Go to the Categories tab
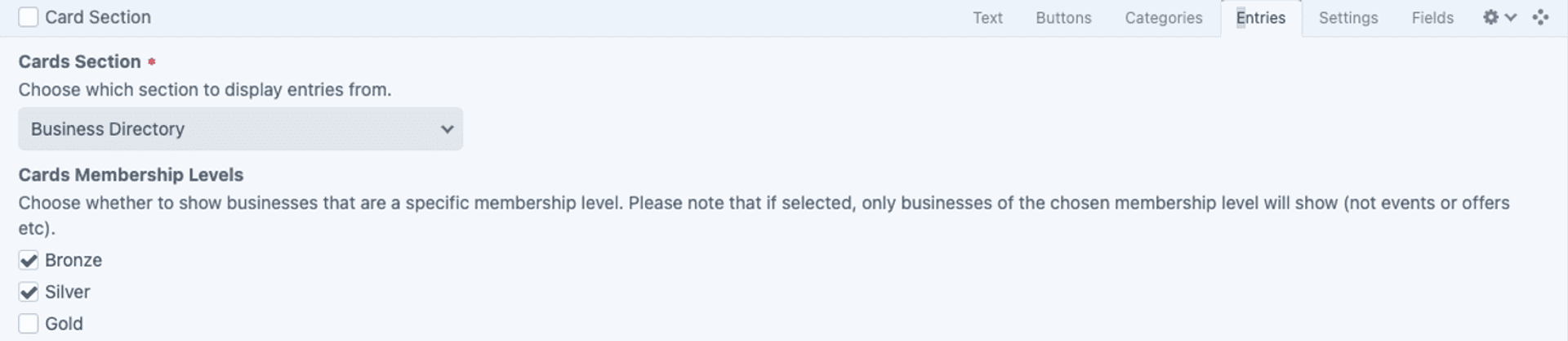Image resolution: width=1568 pixels, height=341 pixels. (1163, 18)
